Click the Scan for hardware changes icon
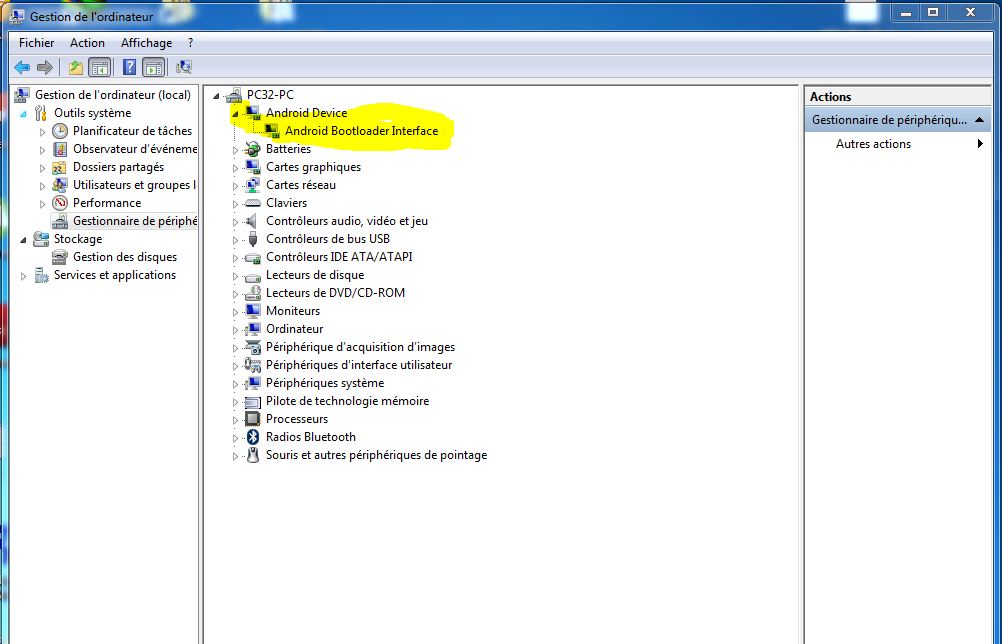The image size is (1002, 644). tap(184, 67)
